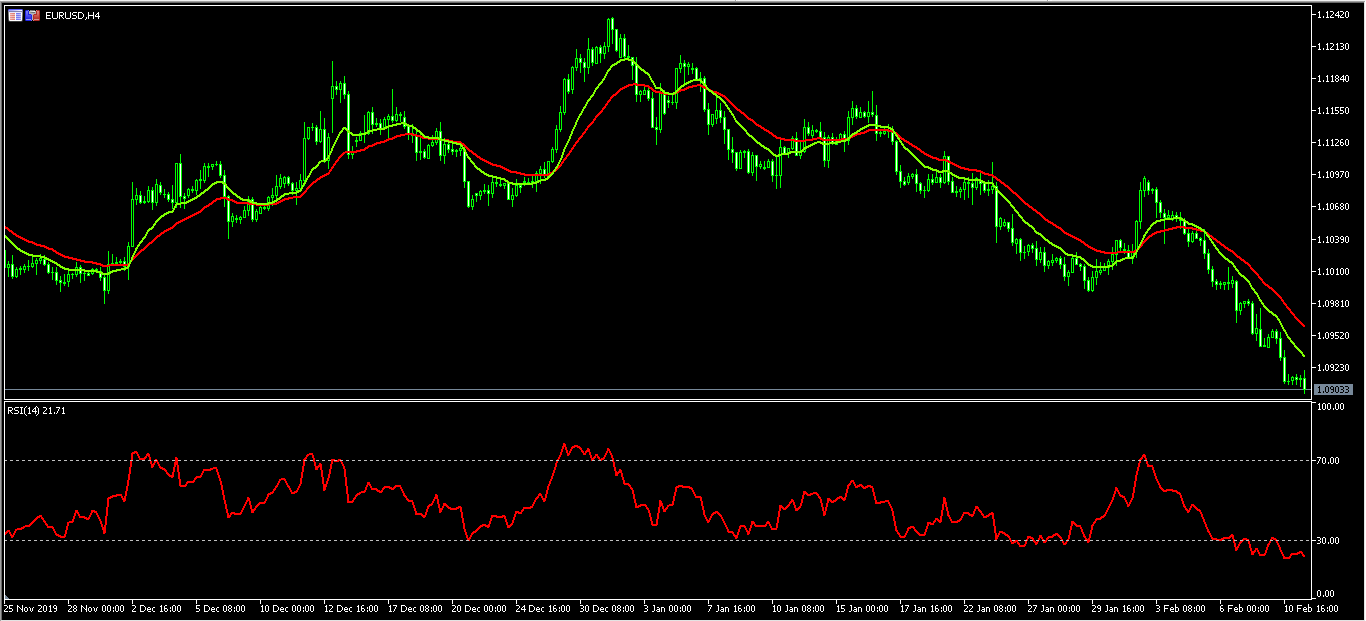Screen dimensions: 1366x621
Task: Click the 22 Jan 08:00 time label
Action: (x=992, y=607)
